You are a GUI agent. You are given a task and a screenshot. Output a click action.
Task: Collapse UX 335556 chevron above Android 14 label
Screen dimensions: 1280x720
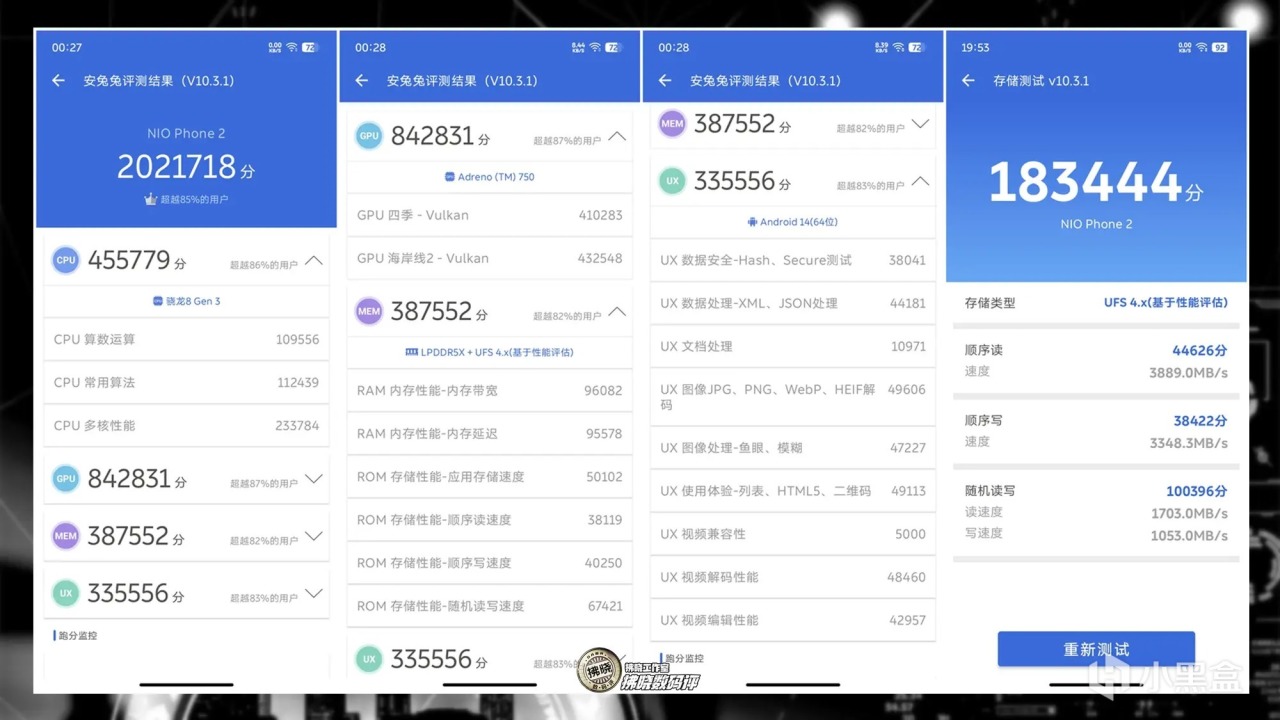pos(921,181)
